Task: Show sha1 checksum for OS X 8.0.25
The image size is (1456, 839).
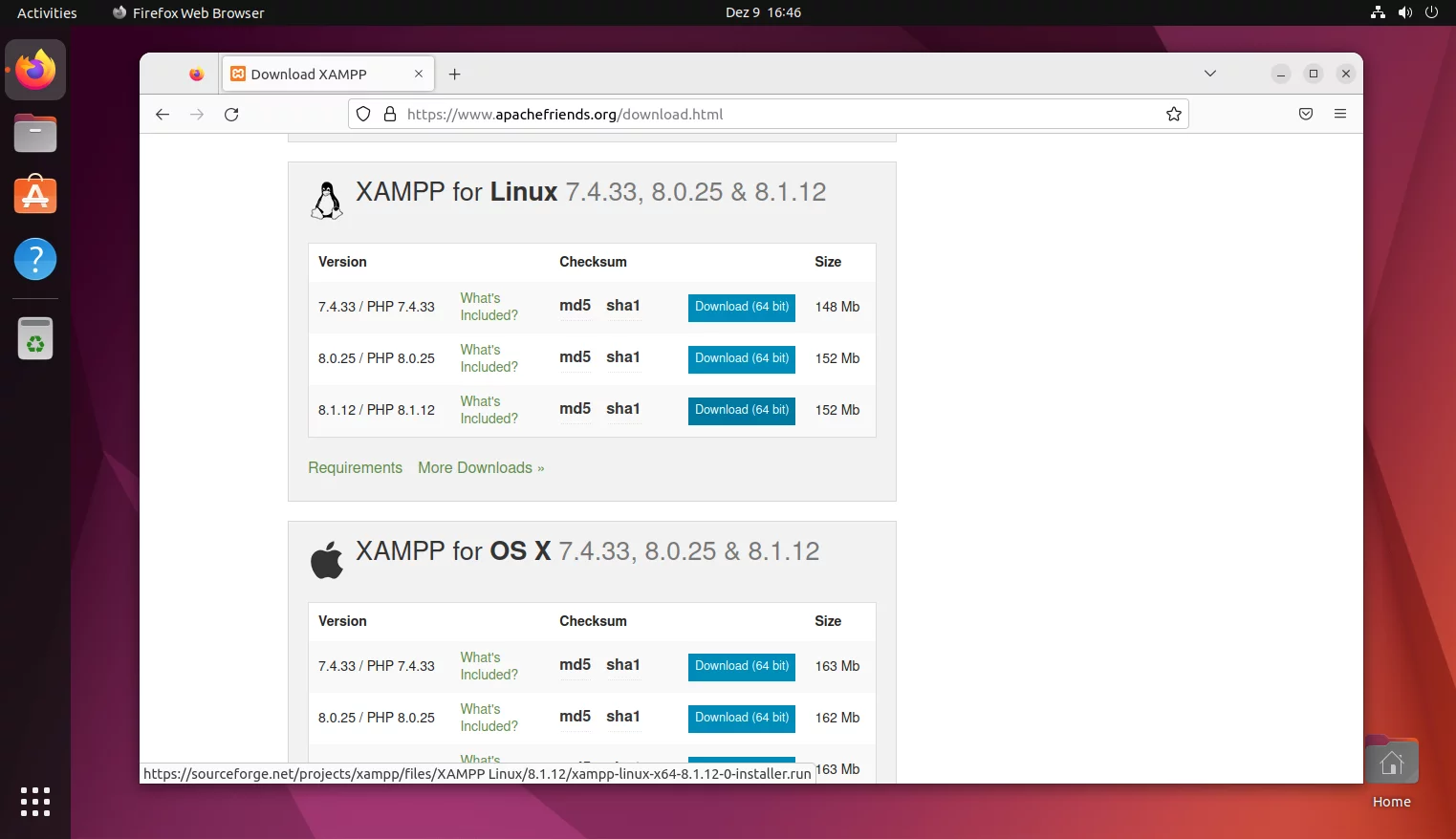Action: [623, 717]
